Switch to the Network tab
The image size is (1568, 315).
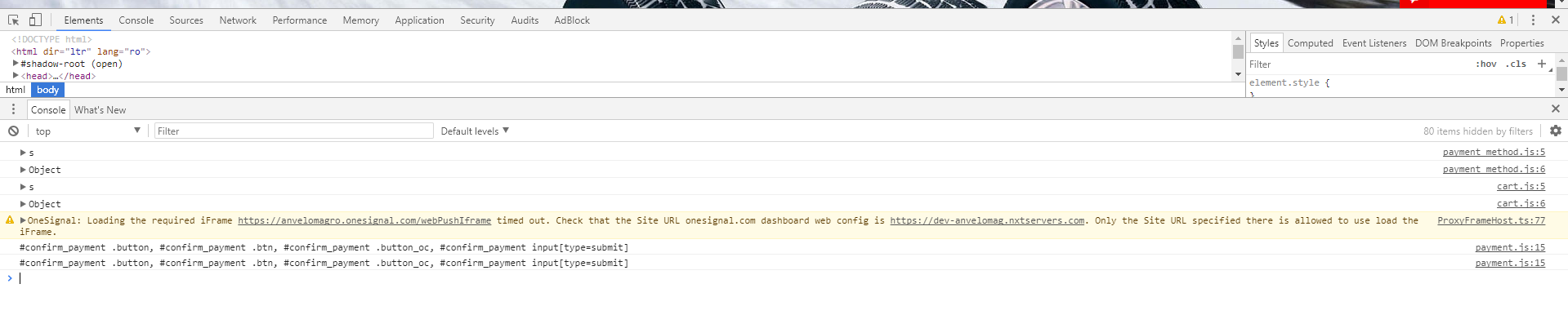(238, 20)
